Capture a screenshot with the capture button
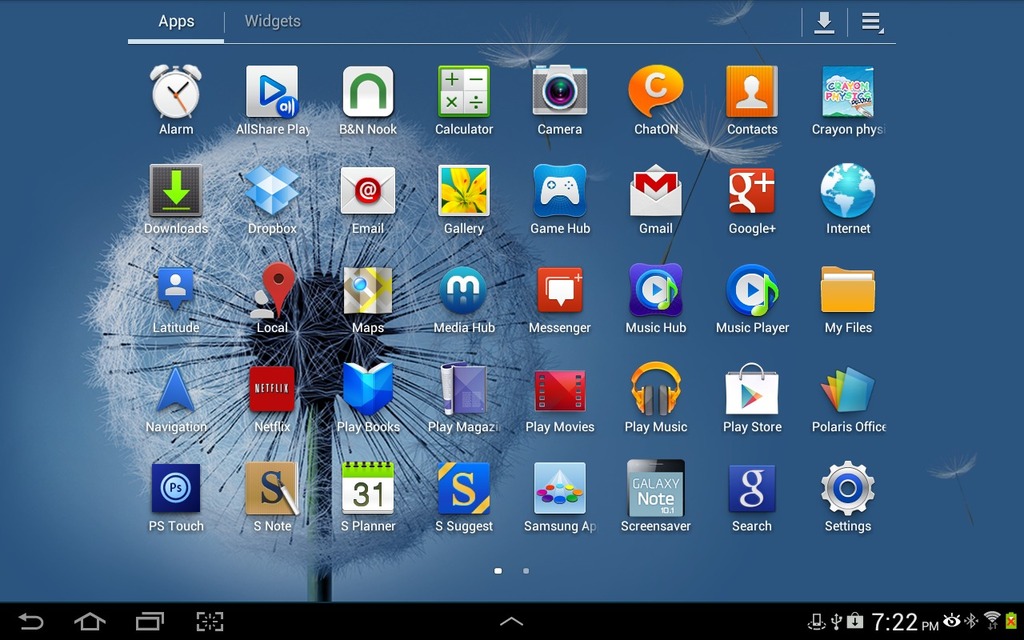The height and width of the screenshot is (640, 1024). tap(210, 621)
